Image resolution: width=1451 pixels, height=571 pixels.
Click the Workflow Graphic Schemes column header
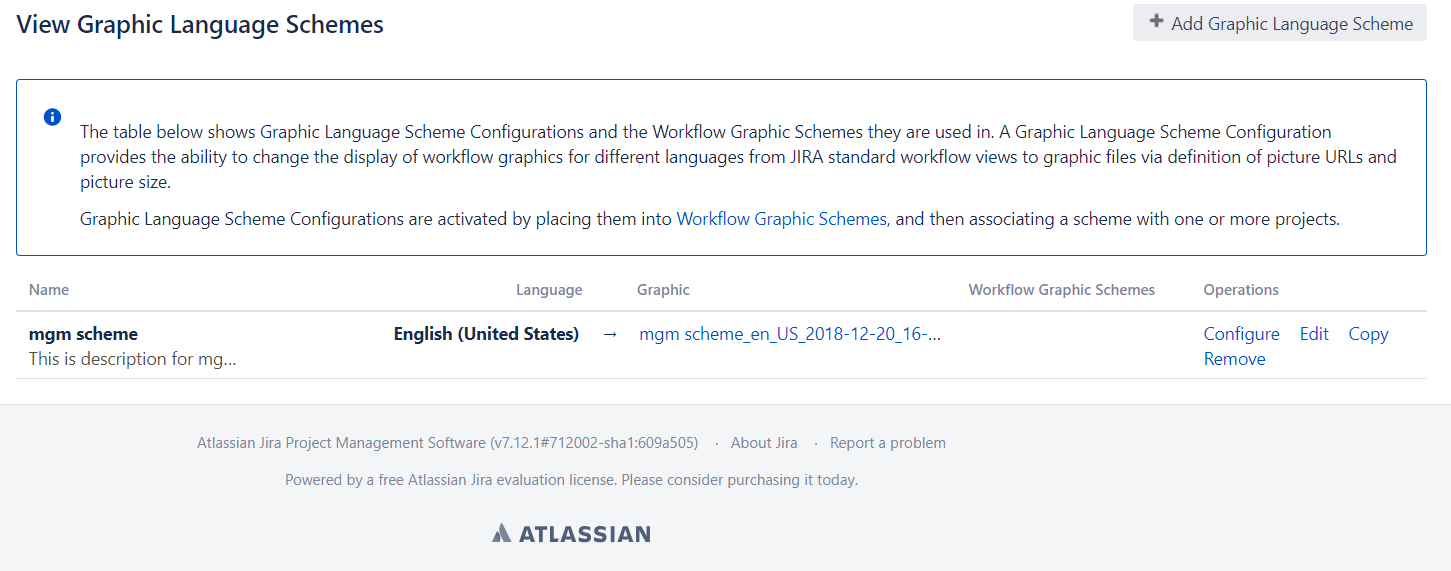point(1061,290)
